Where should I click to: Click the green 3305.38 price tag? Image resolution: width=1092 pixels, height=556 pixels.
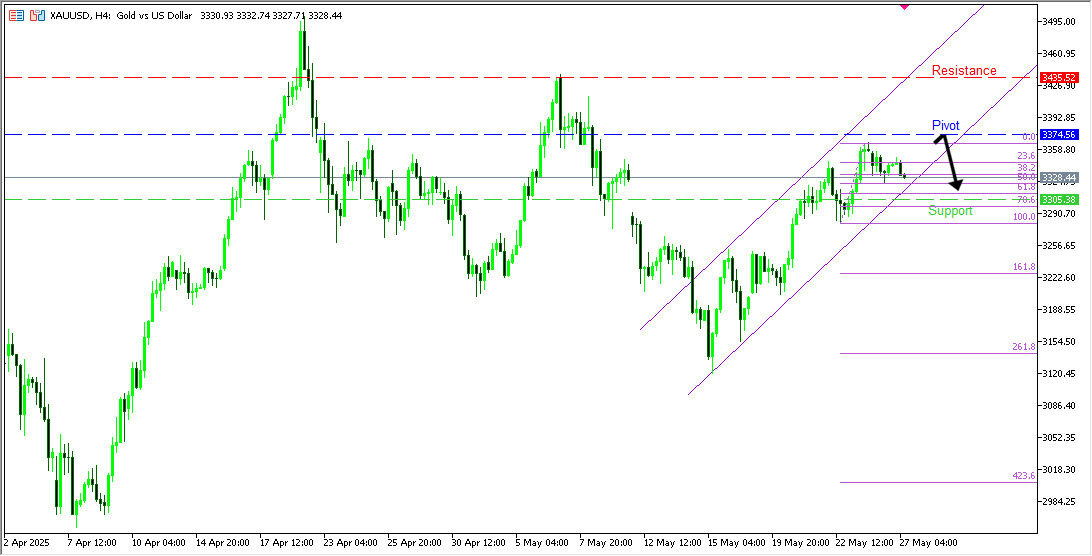(x=1057, y=200)
